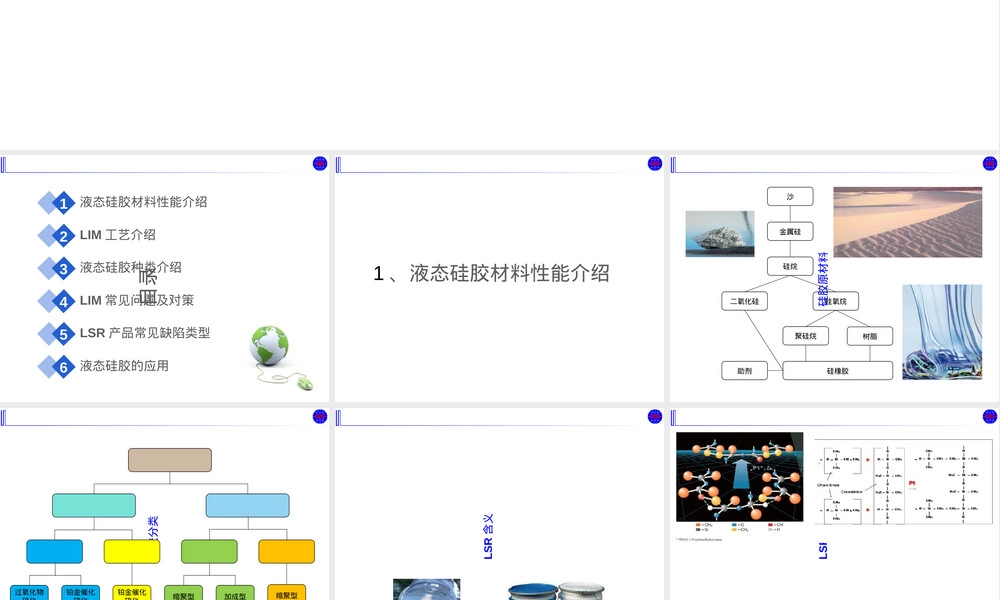Screen dimensions: 1000x600
Task: Select the LIM 常见问题及对策 list entry
Action: (x=136, y=300)
